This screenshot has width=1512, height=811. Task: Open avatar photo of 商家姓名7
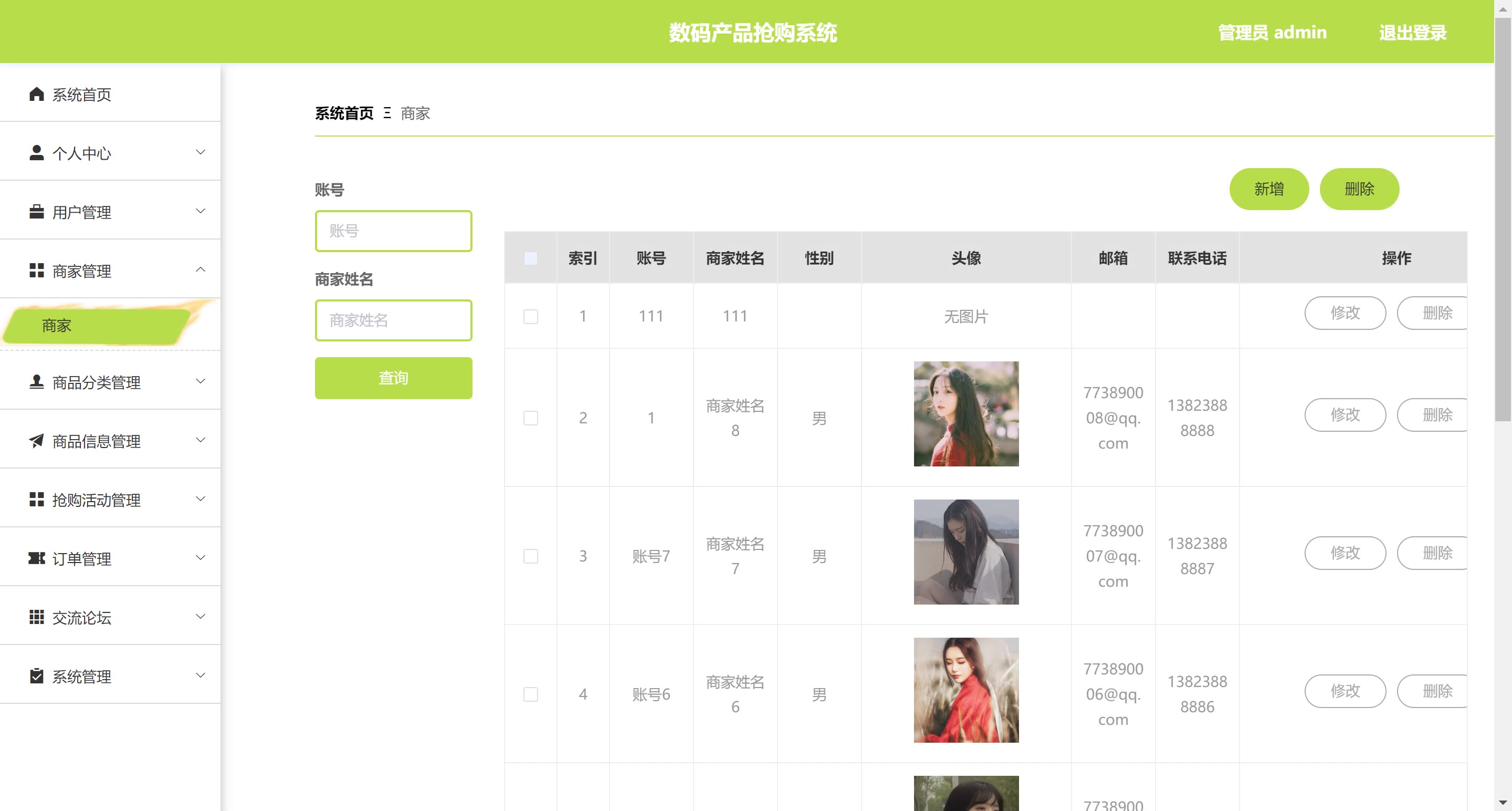966,552
